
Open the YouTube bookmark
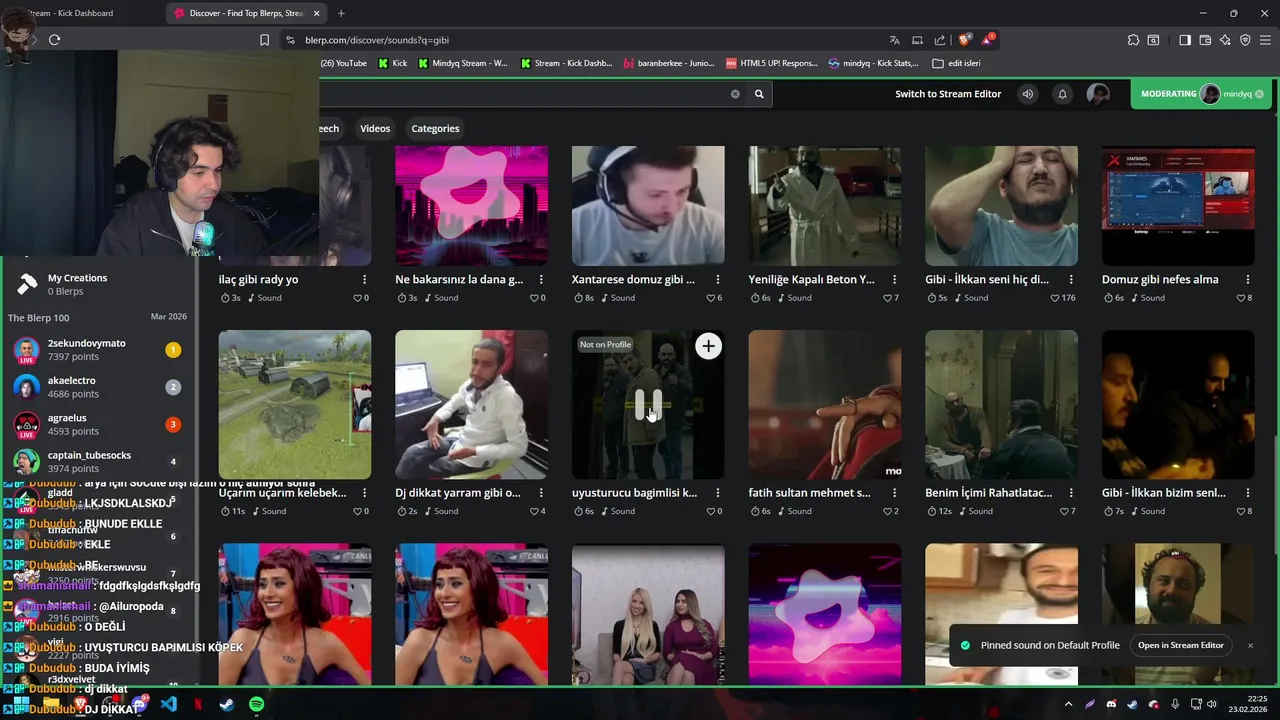click(343, 63)
